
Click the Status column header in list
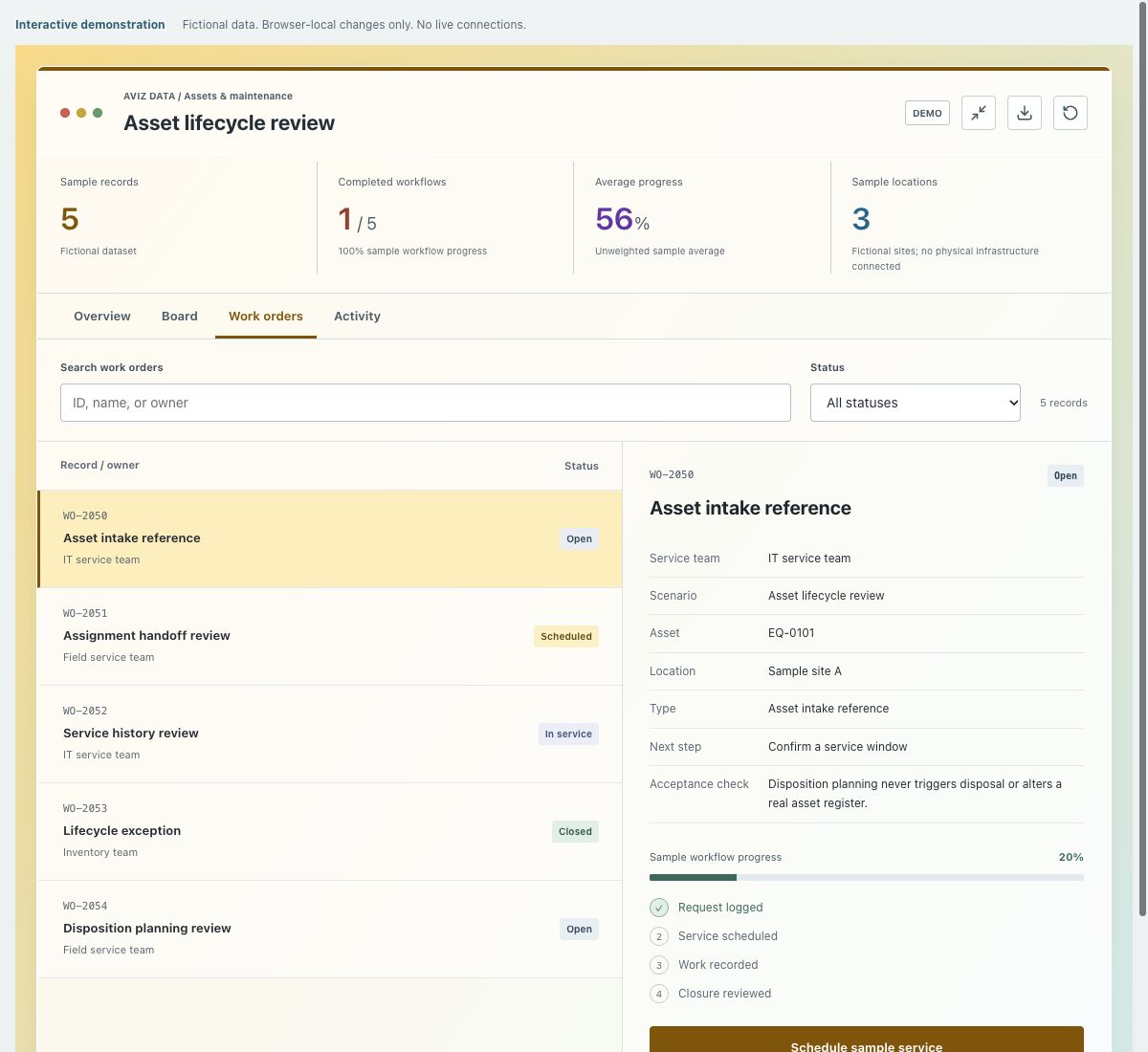pos(582,467)
